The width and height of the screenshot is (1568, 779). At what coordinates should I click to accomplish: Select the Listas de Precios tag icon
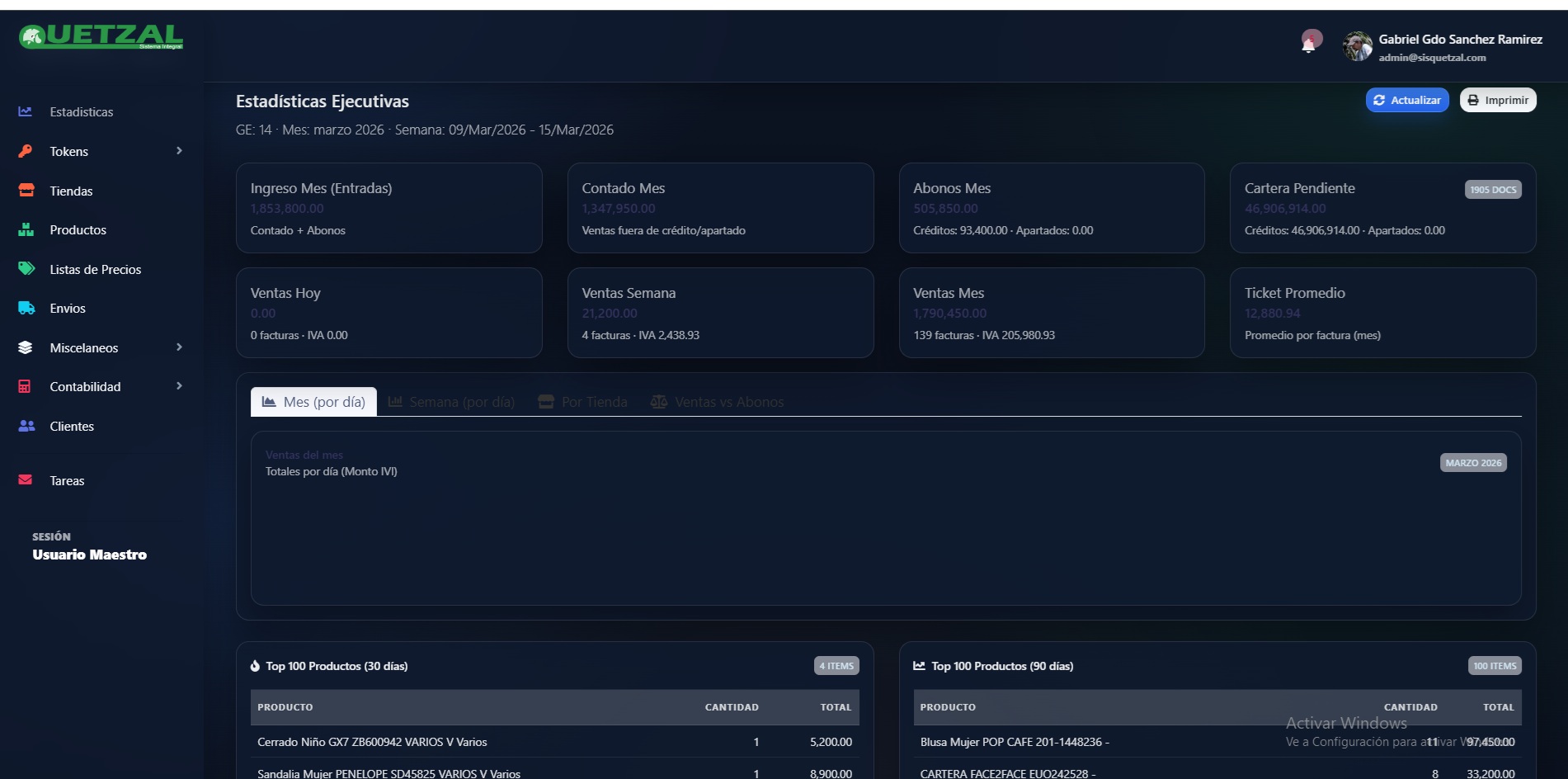25,269
